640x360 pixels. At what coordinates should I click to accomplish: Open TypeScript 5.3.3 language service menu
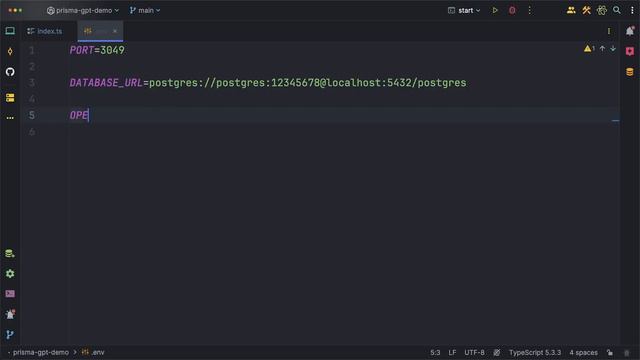click(x=535, y=353)
